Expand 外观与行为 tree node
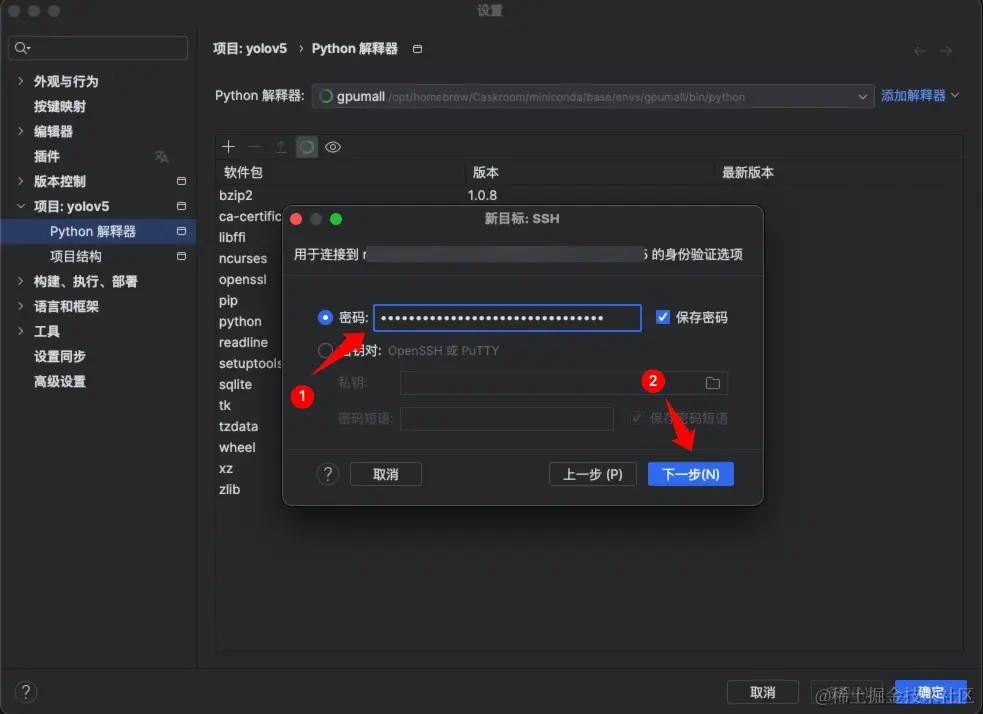Viewport: 983px width, 714px height. (x=21, y=81)
